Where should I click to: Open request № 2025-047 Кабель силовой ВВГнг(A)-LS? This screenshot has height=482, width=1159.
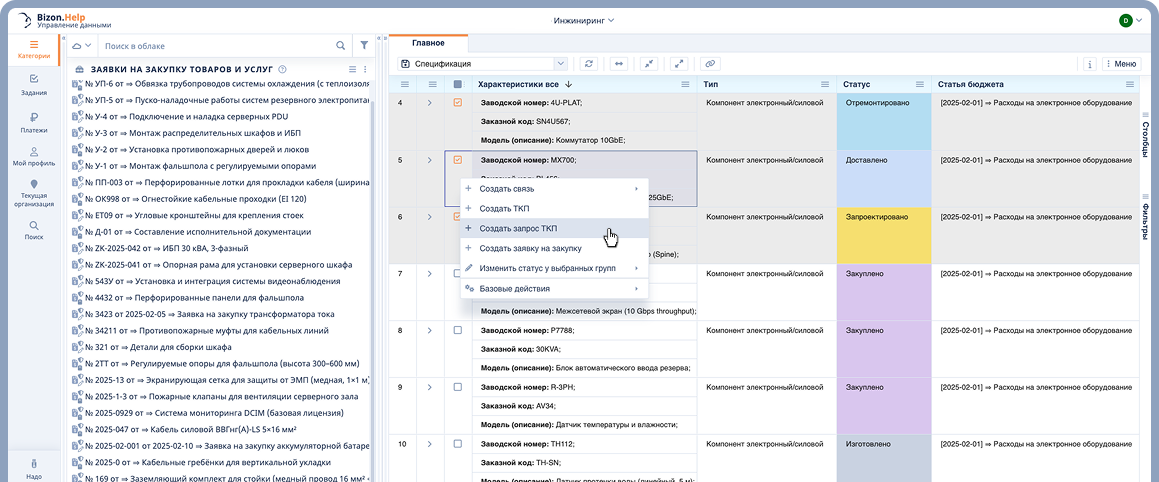(x=184, y=429)
